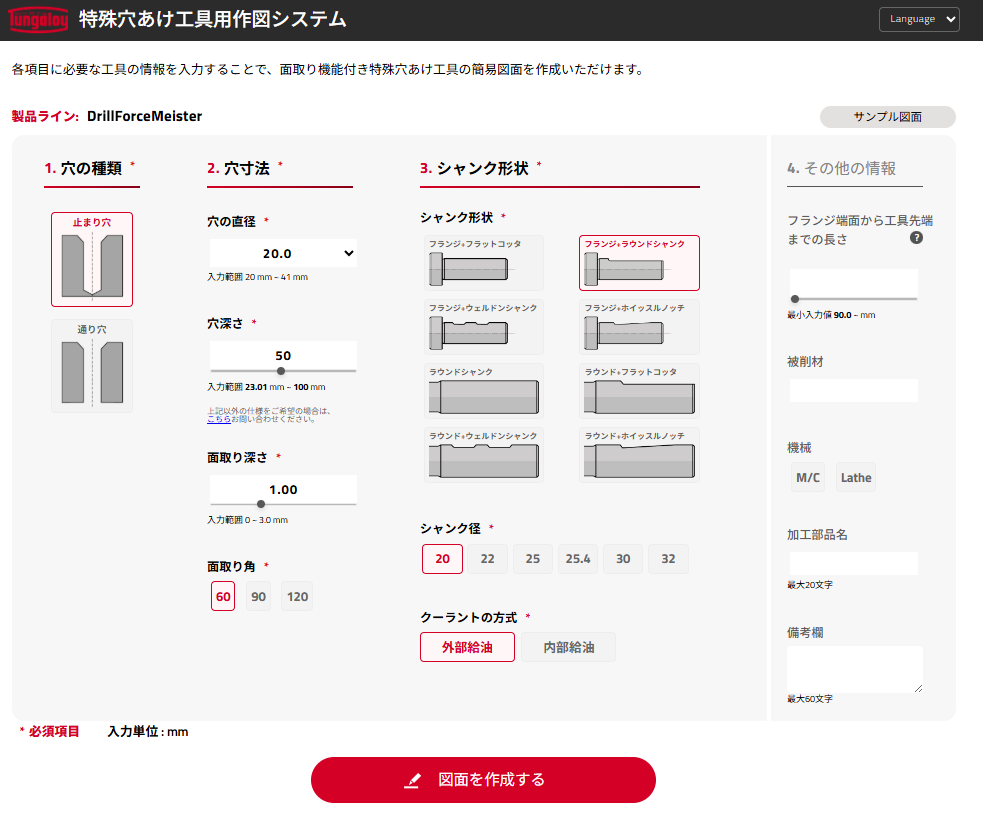Set chamfer angle to 90
This screenshot has width=983, height=820.
(x=259, y=597)
